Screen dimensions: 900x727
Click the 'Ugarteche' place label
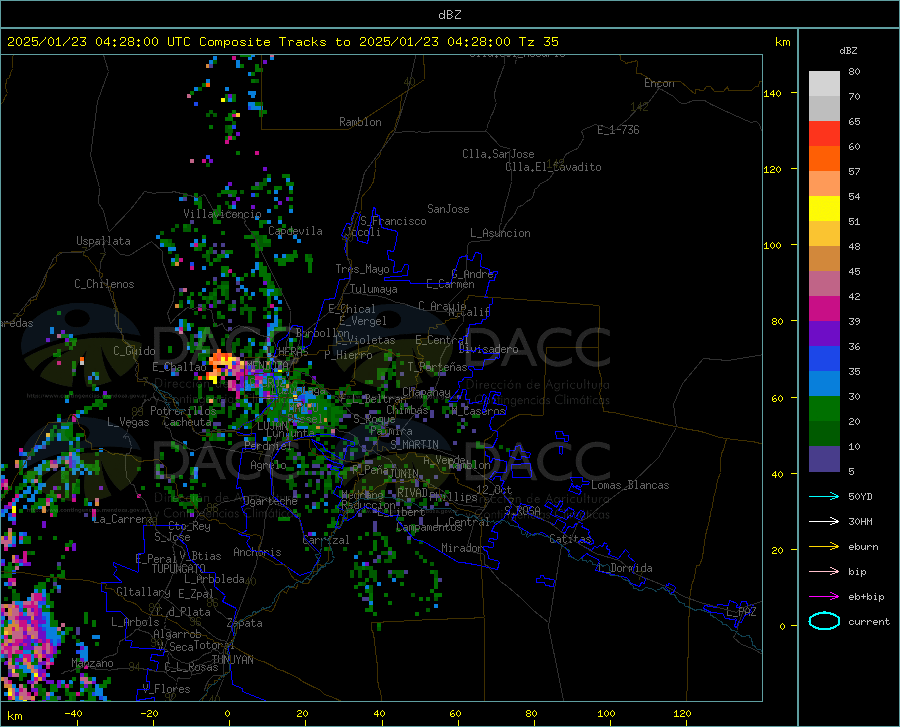coord(270,501)
